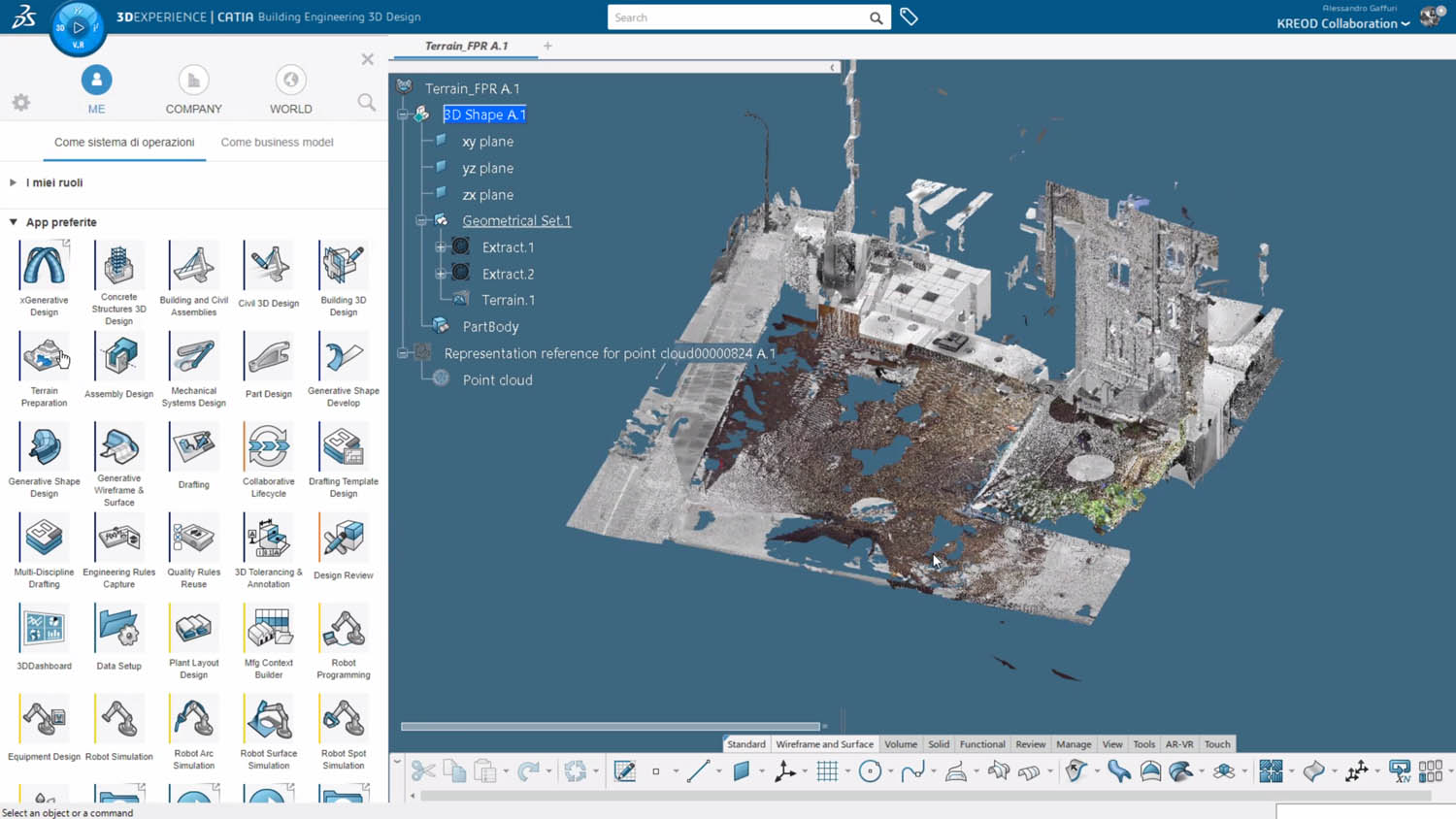The height and width of the screenshot is (819, 1456).
Task: Select Terrain.1 in the tree
Action: 508,300
